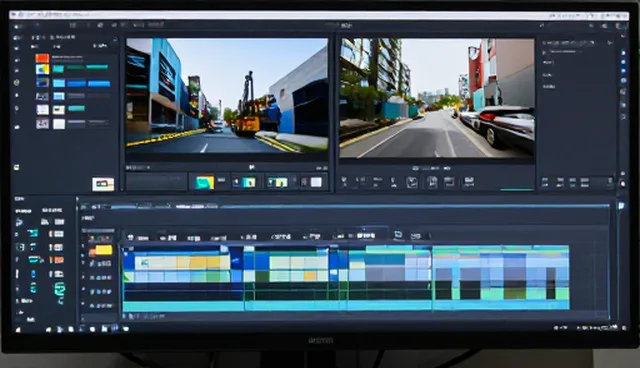The width and height of the screenshot is (640, 368).
Task: Click the round icon in left sidebar
Action: [17, 82]
